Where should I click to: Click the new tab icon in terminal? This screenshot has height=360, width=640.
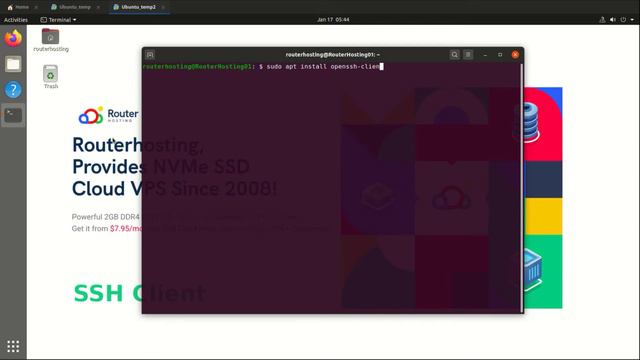click(150, 55)
